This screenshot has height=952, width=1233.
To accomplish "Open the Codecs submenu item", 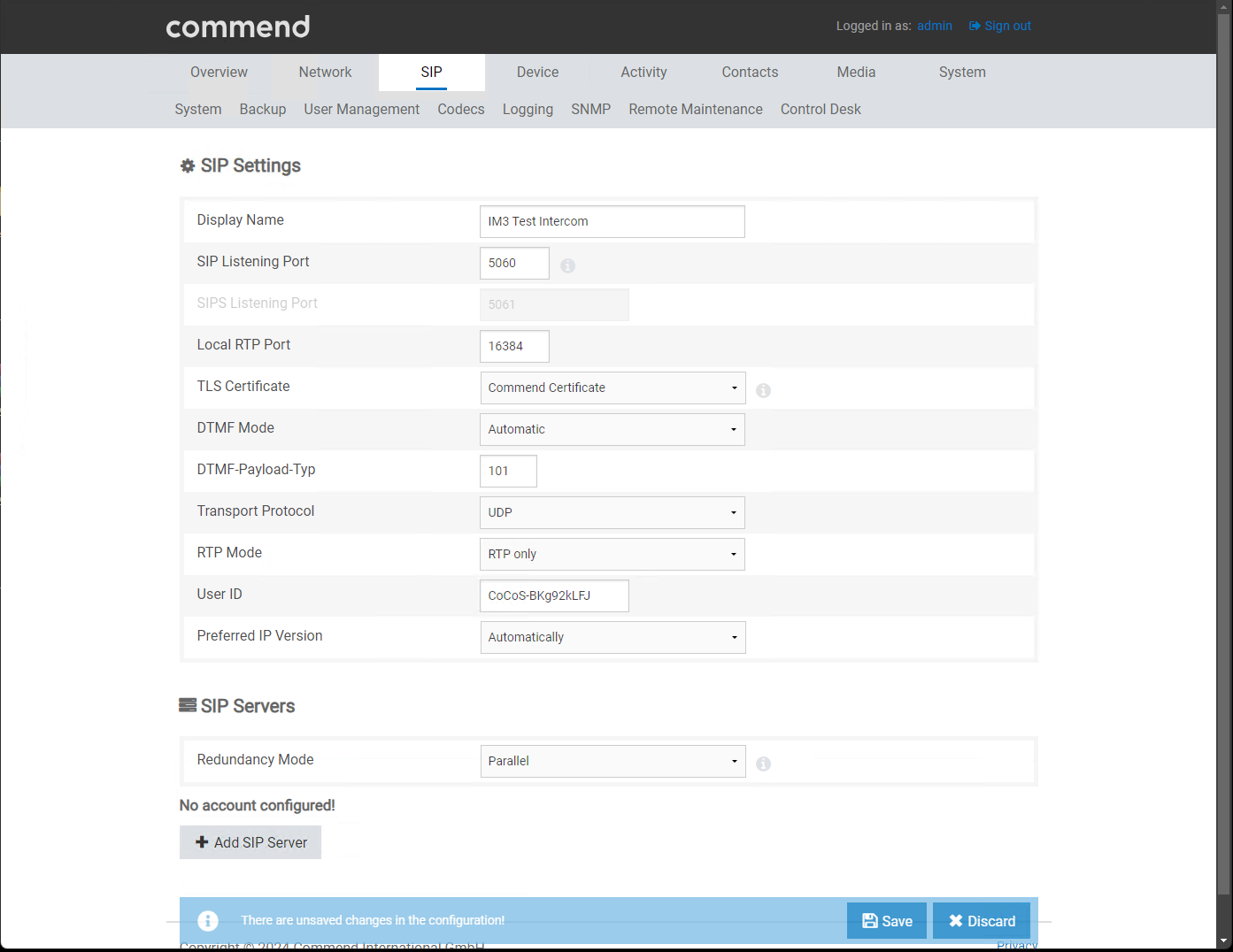I will 461,110.
